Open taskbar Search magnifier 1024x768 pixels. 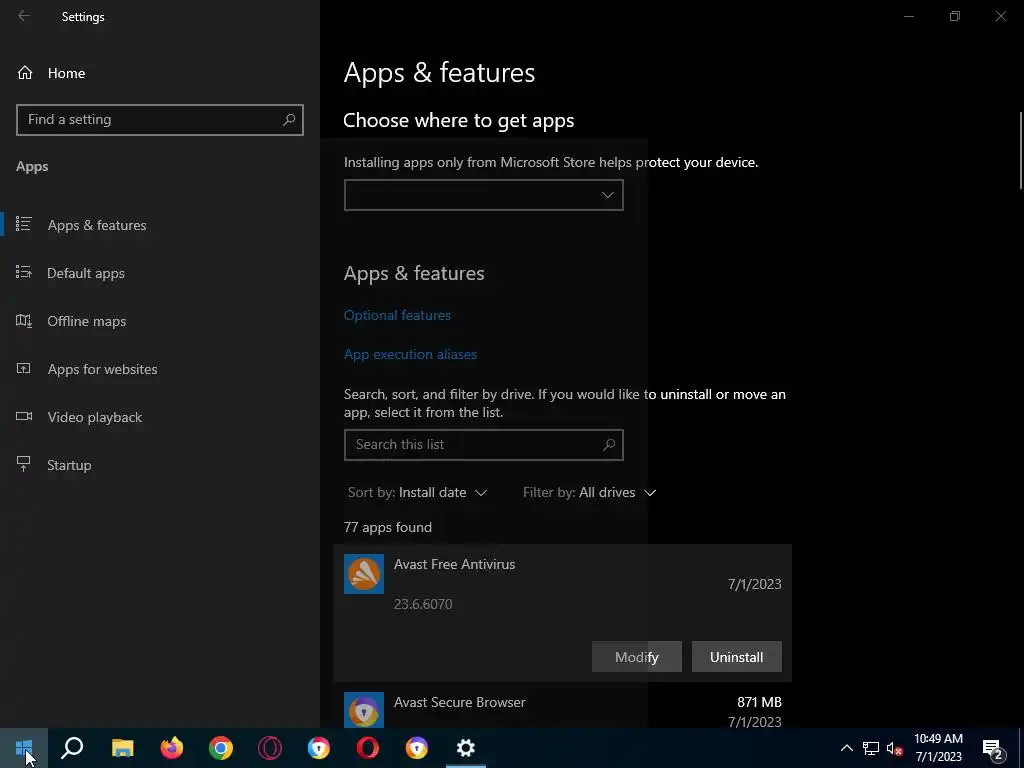tap(72, 748)
